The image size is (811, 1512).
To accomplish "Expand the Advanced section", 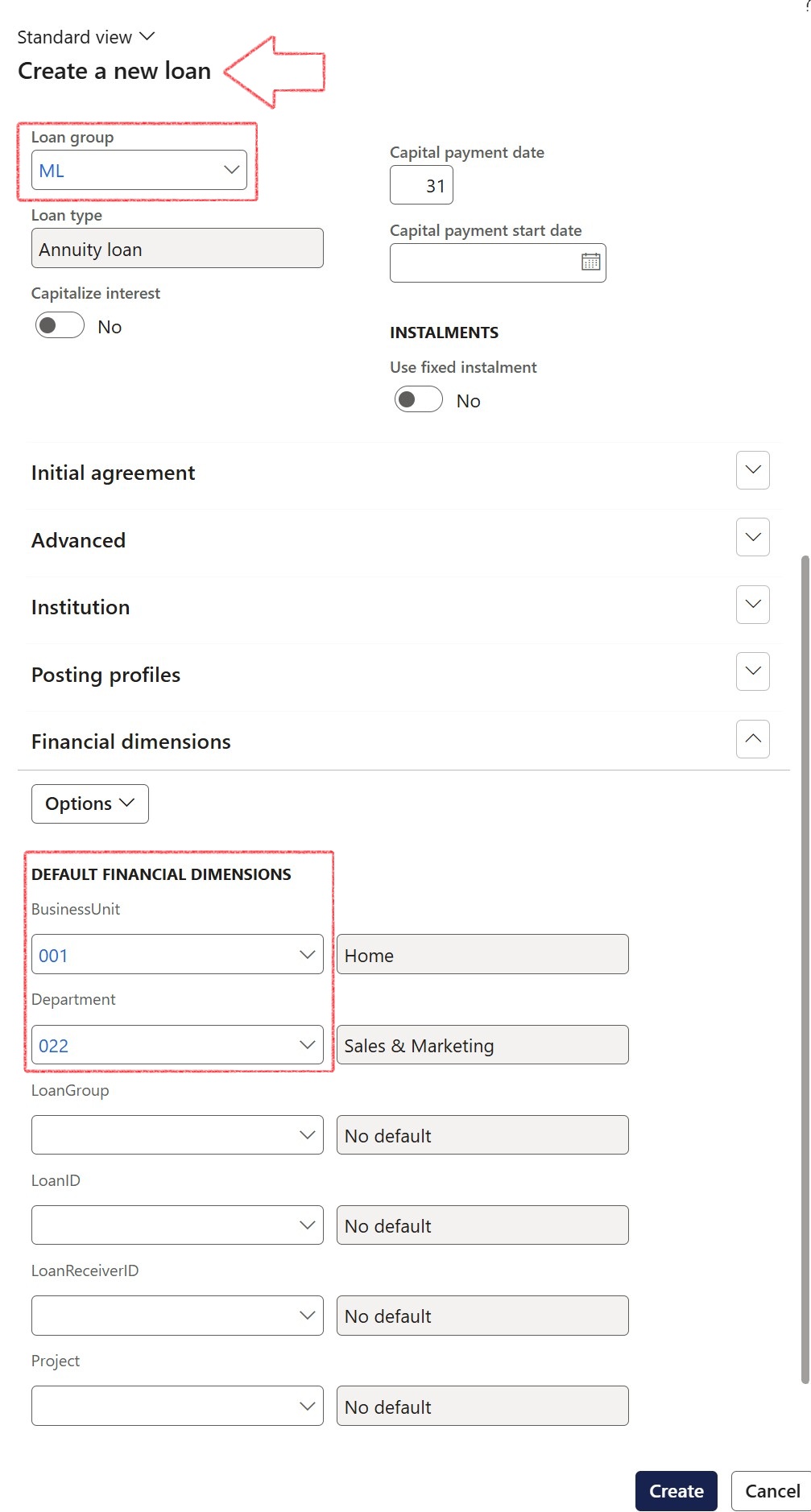I will (751, 537).
